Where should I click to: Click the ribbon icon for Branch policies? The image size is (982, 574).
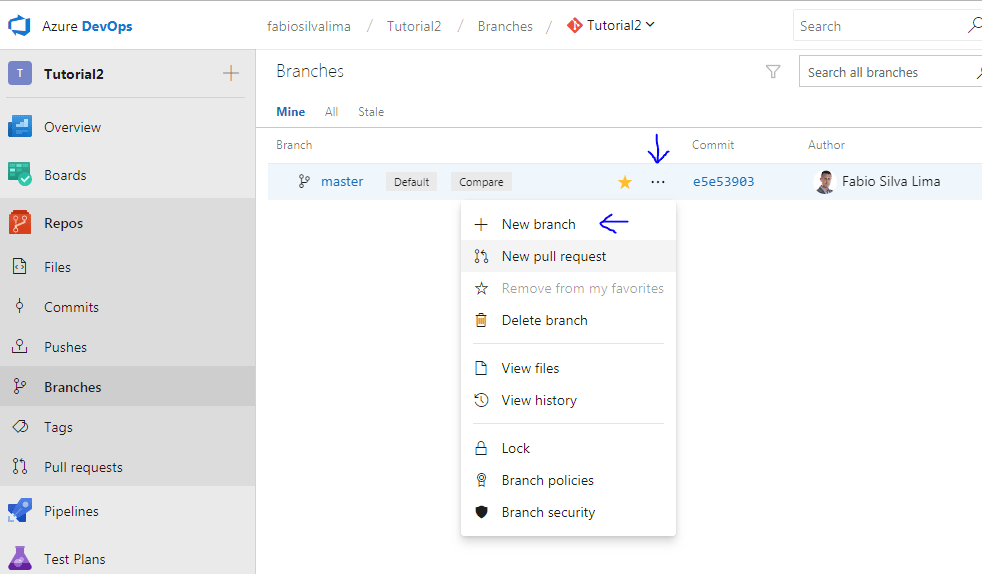481,480
